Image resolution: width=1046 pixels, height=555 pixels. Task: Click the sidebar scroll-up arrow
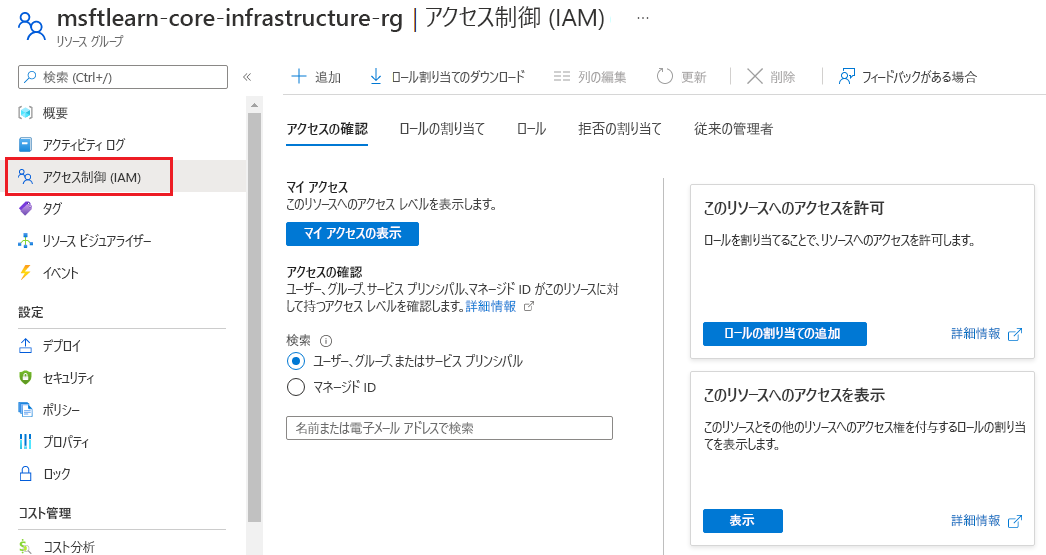click(x=254, y=105)
